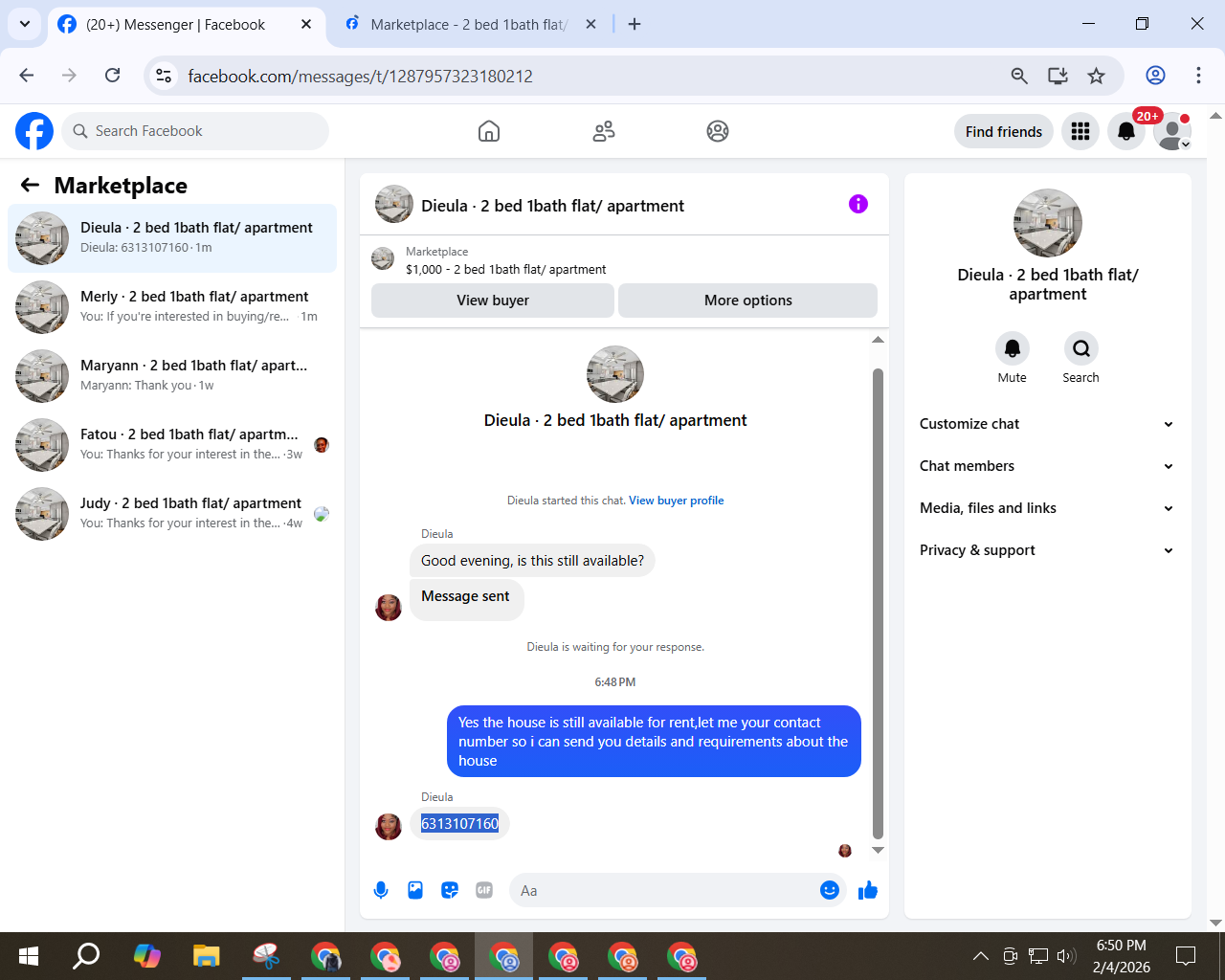
Task: Show hidden system tray icons
Action: pos(981,955)
